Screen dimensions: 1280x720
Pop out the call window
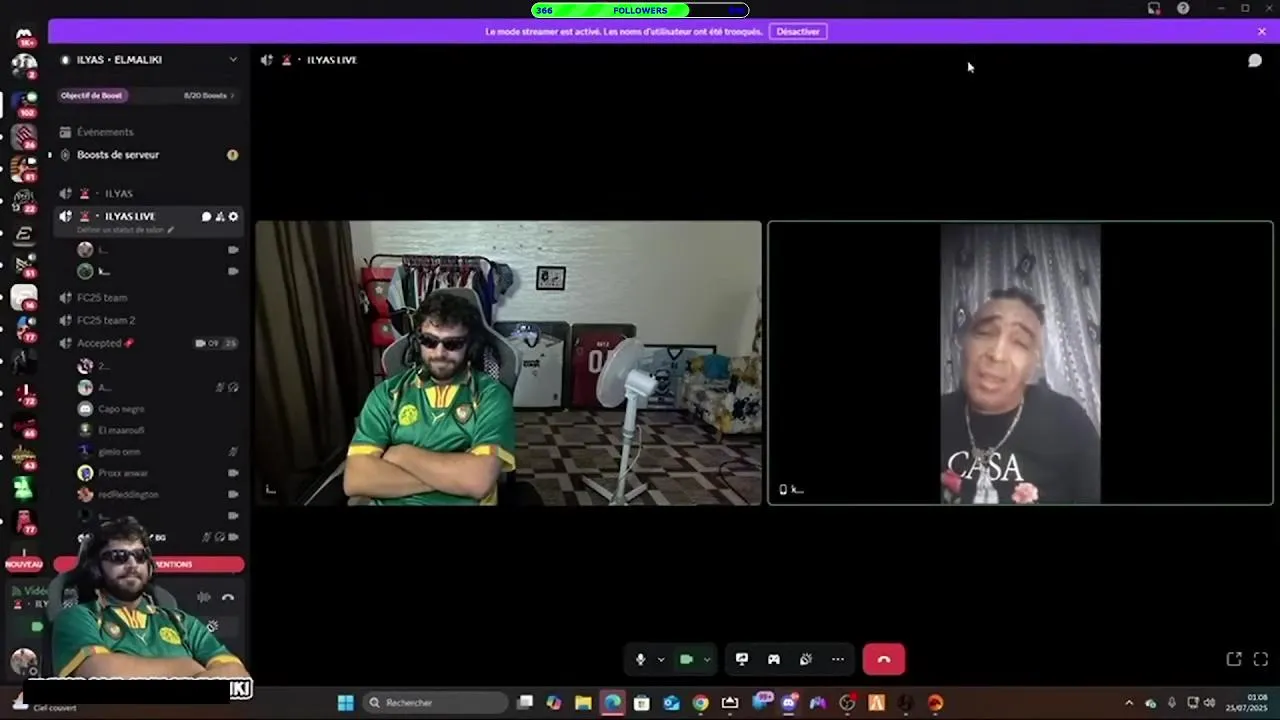tap(1234, 659)
